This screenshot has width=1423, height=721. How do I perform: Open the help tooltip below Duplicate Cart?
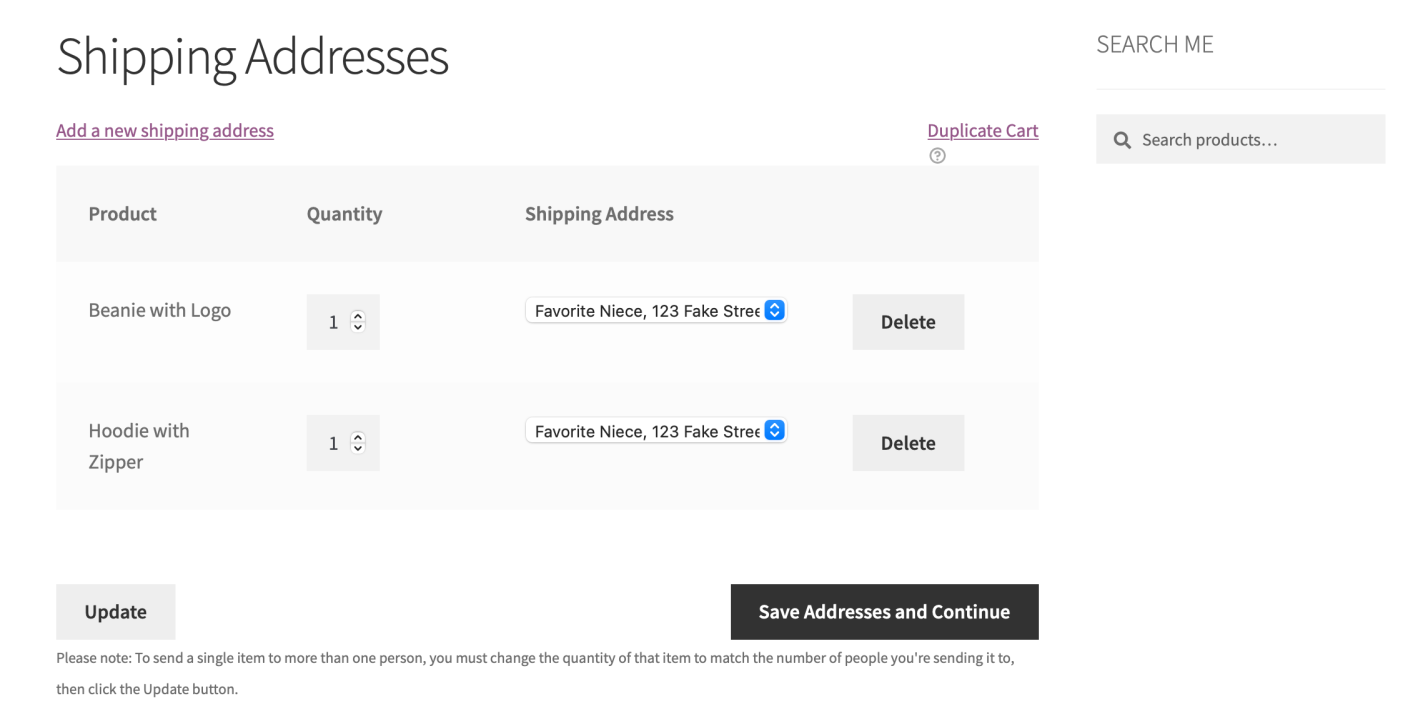pyautogui.click(x=937, y=155)
